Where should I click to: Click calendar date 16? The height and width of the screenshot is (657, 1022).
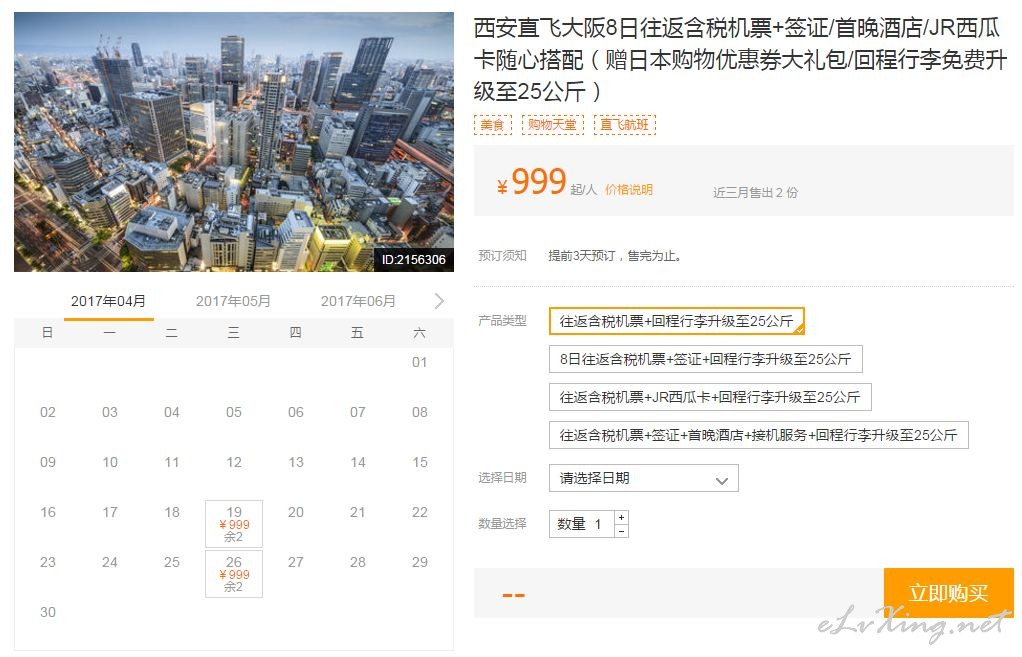coord(48,512)
